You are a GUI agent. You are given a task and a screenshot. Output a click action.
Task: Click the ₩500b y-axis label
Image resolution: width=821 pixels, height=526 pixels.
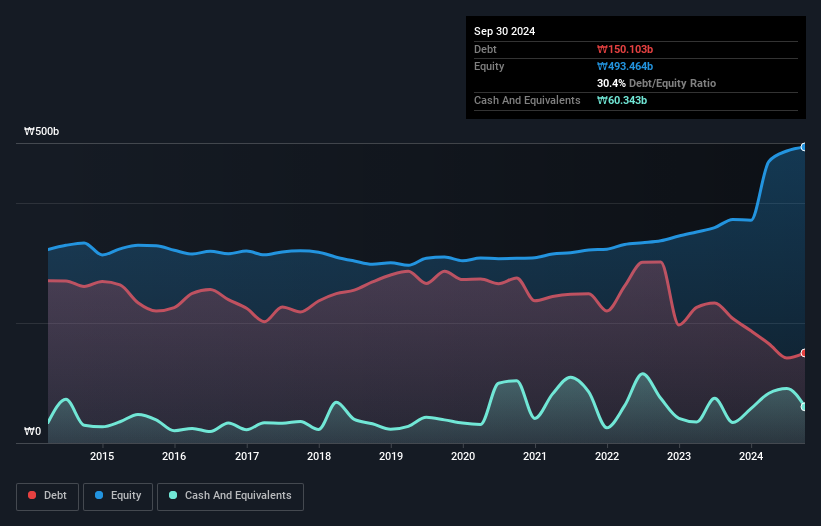(41, 131)
